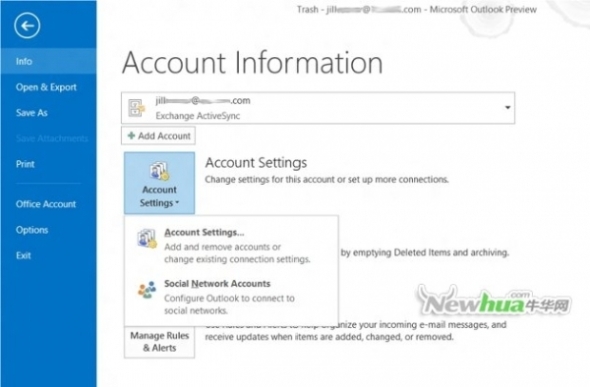Click the Account Settings... menu entry icon
Screen dimensions: 590x387
[x=147, y=238]
